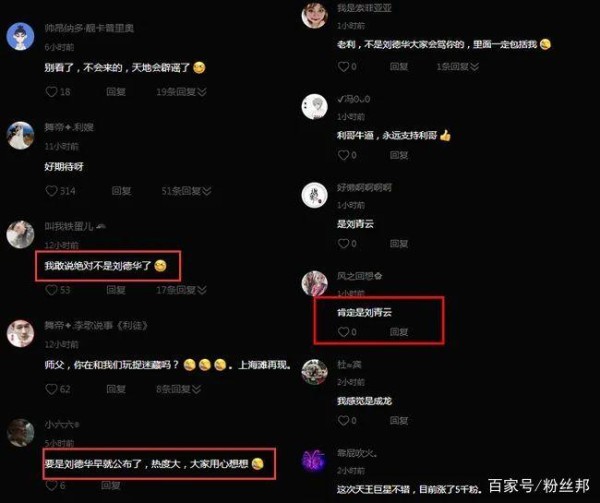
Task: Open avatar of user 帅吊纳多
Action: pyautogui.click(x=20, y=36)
